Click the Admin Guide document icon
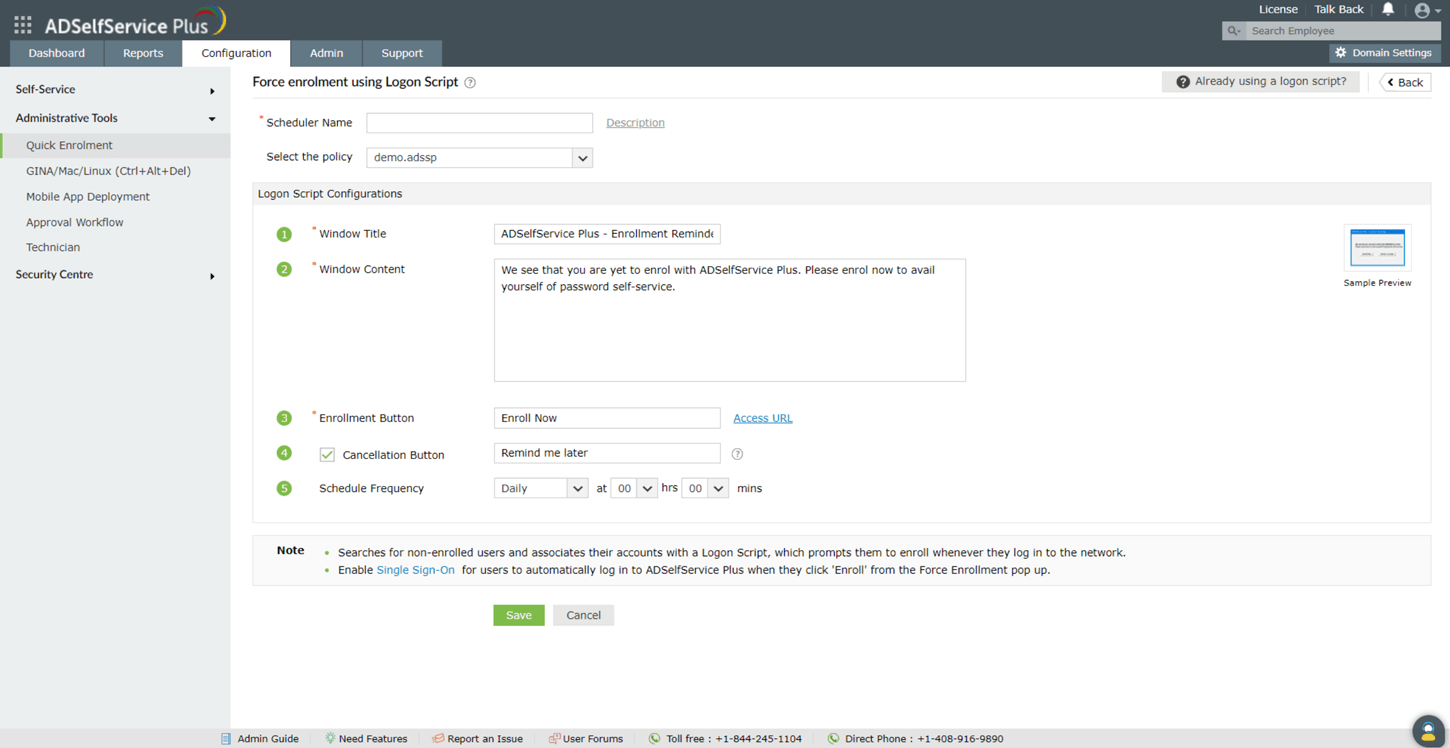Image resolution: width=1450 pixels, height=748 pixels. [226, 739]
